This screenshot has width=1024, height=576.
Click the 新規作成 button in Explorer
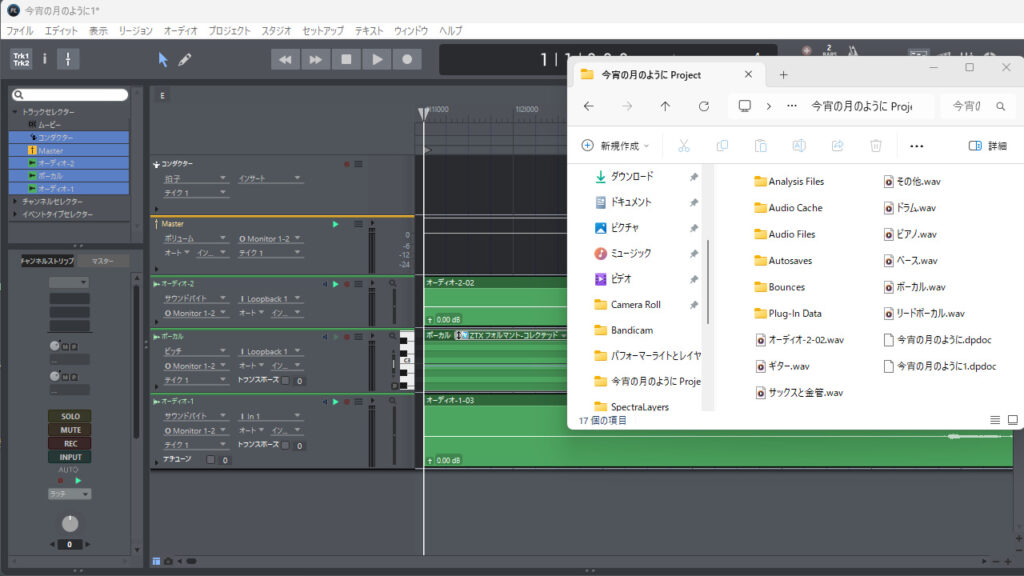pos(616,146)
